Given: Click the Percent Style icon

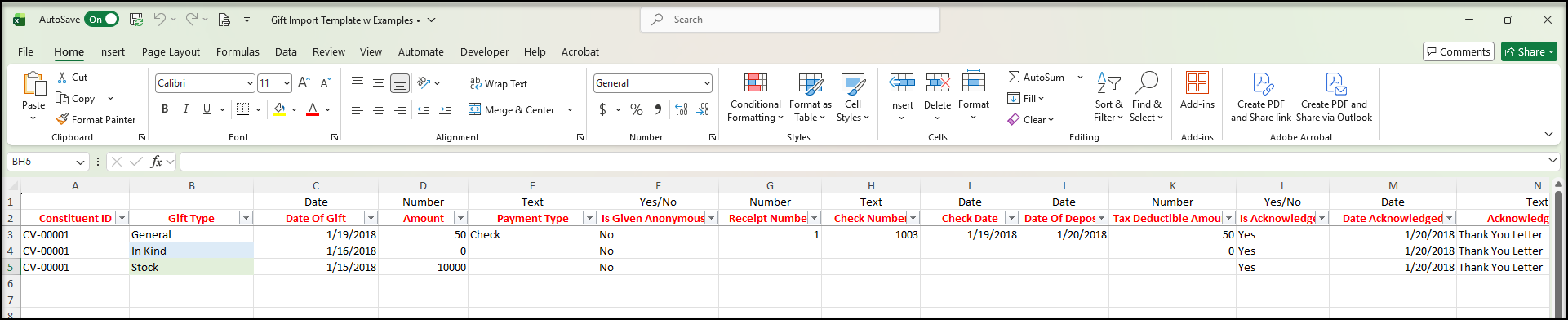Looking at the screenshot, I should click(x=637, y=109).
